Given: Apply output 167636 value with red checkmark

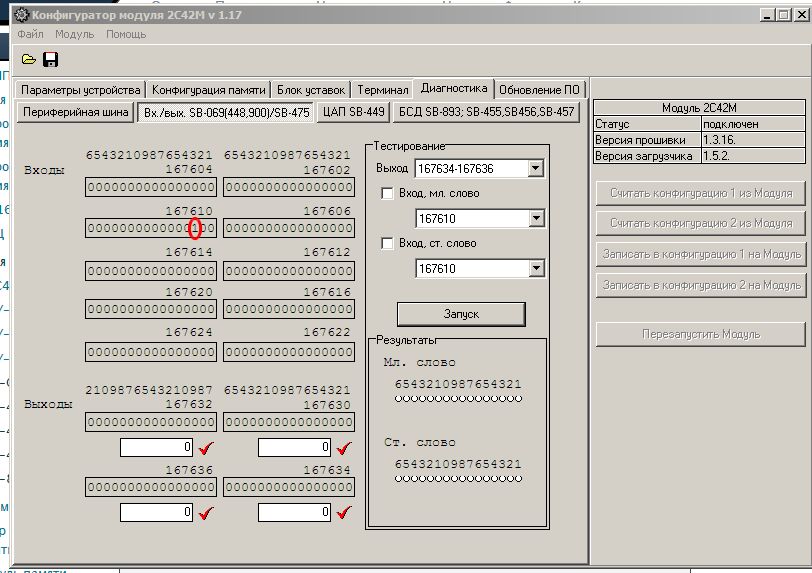Looking at the screenshot, I should [206, 513].
